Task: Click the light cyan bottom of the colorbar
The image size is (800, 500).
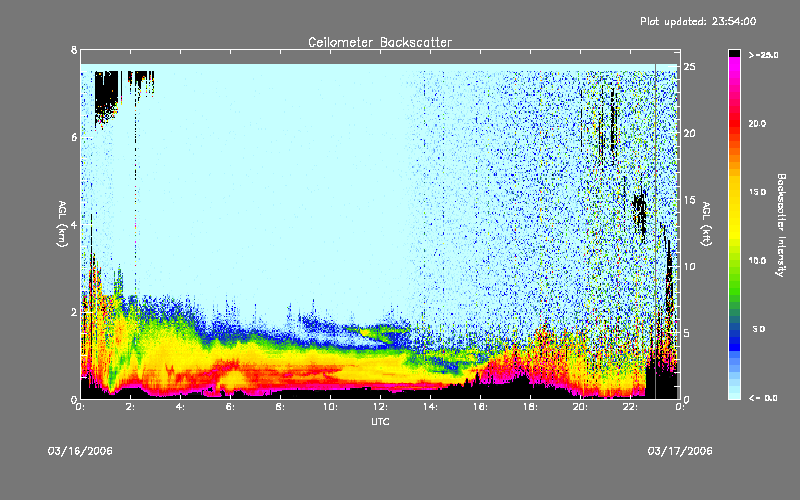Action: (x=734, y=394)
